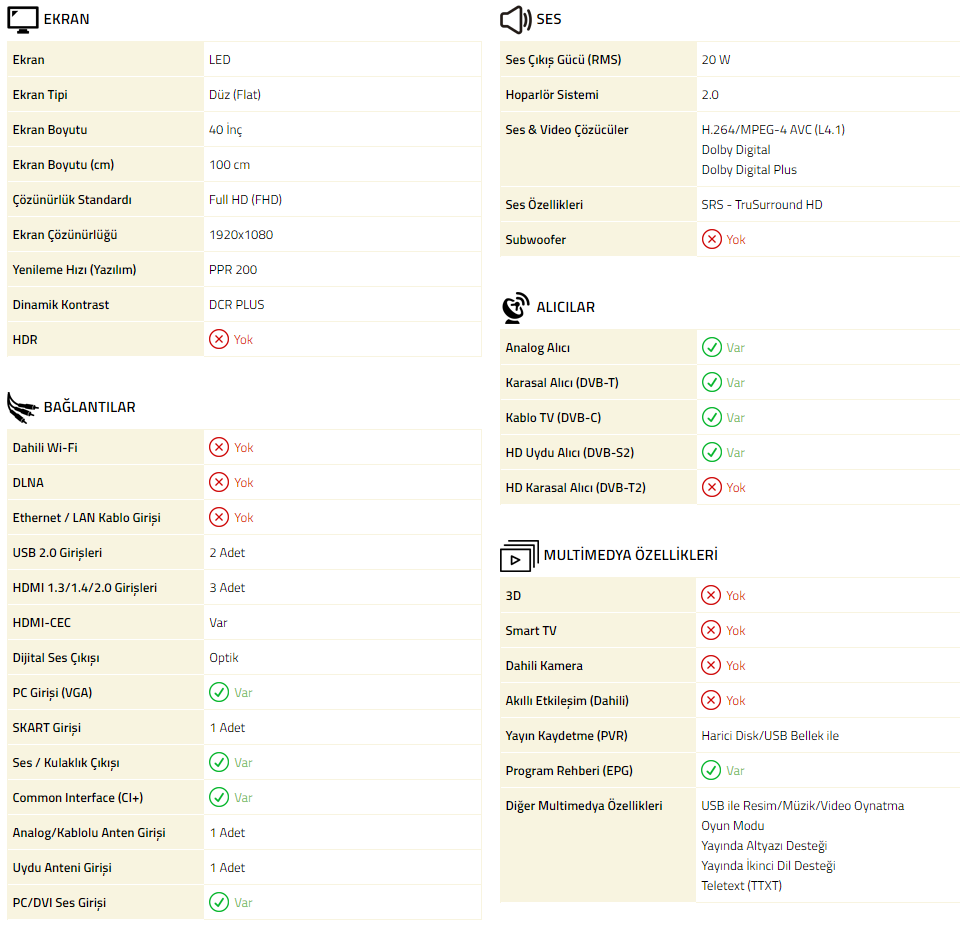This screenshot has width=960, height=931.
Task: Click the green check for Analog Alıcı
Action: point(711,347)
